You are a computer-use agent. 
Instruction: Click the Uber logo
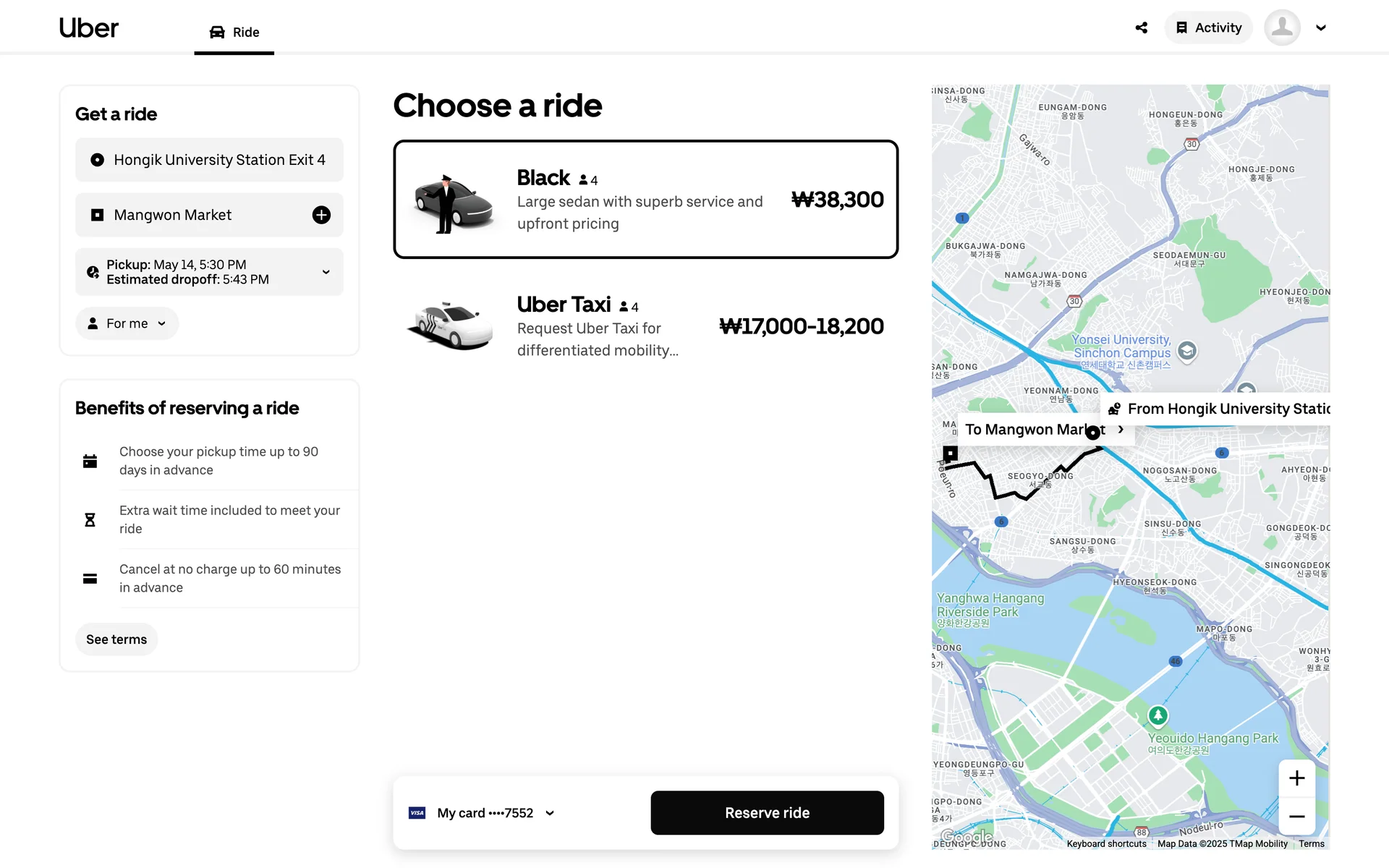pyautogui.click(x=88, y=28)
